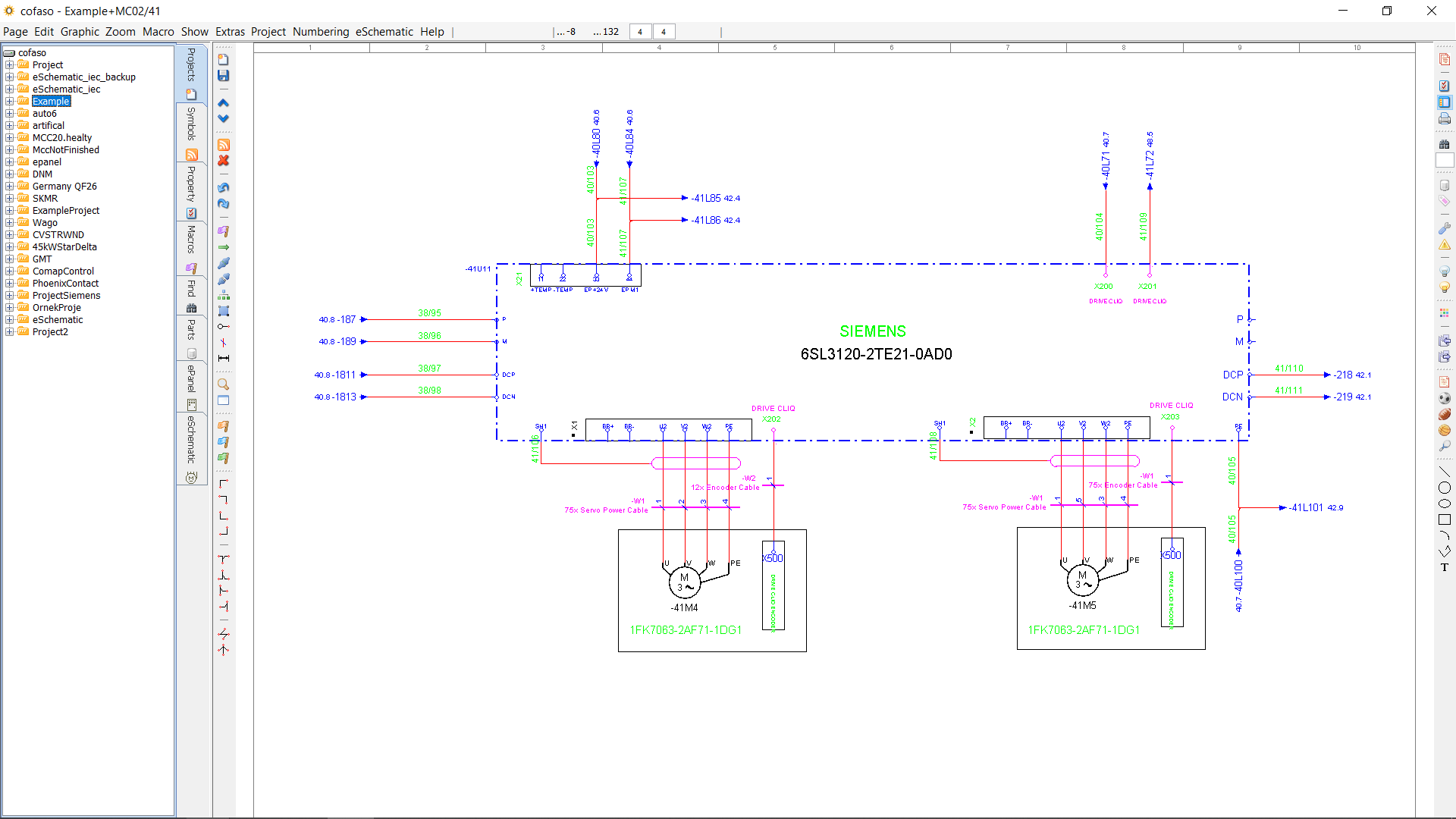The width and height of the screenshot is (1456, 819).
Task: Click the Save icon in the left toolbar
Action: [223, 76]
